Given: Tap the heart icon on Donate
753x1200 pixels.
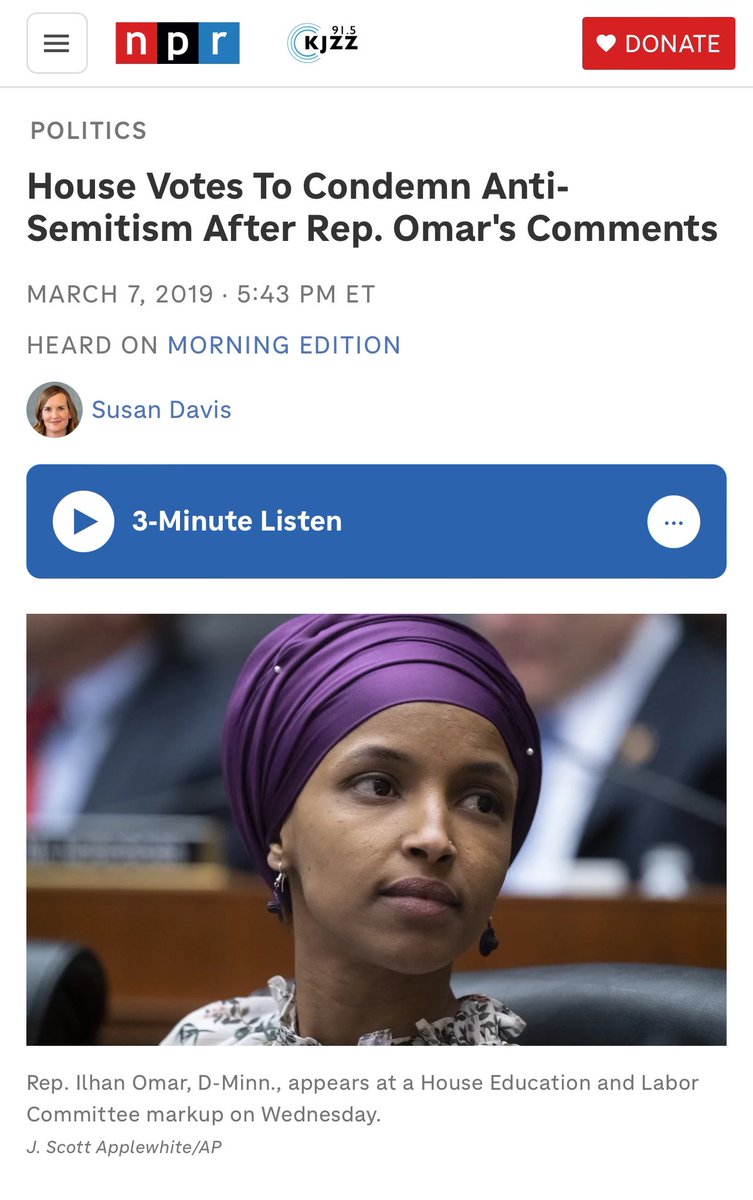Looking at the screenshot, I should point(606,44).
